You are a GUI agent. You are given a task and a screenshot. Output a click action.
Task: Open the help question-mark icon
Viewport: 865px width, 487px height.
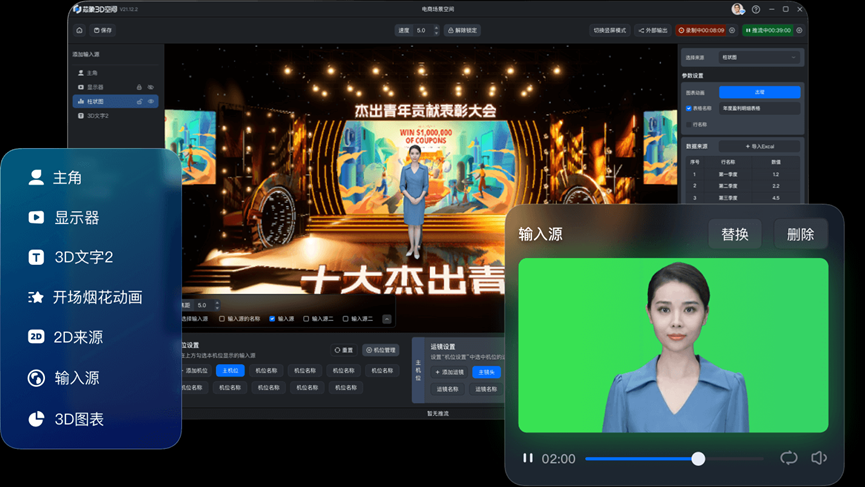click(x=756, y=9)
